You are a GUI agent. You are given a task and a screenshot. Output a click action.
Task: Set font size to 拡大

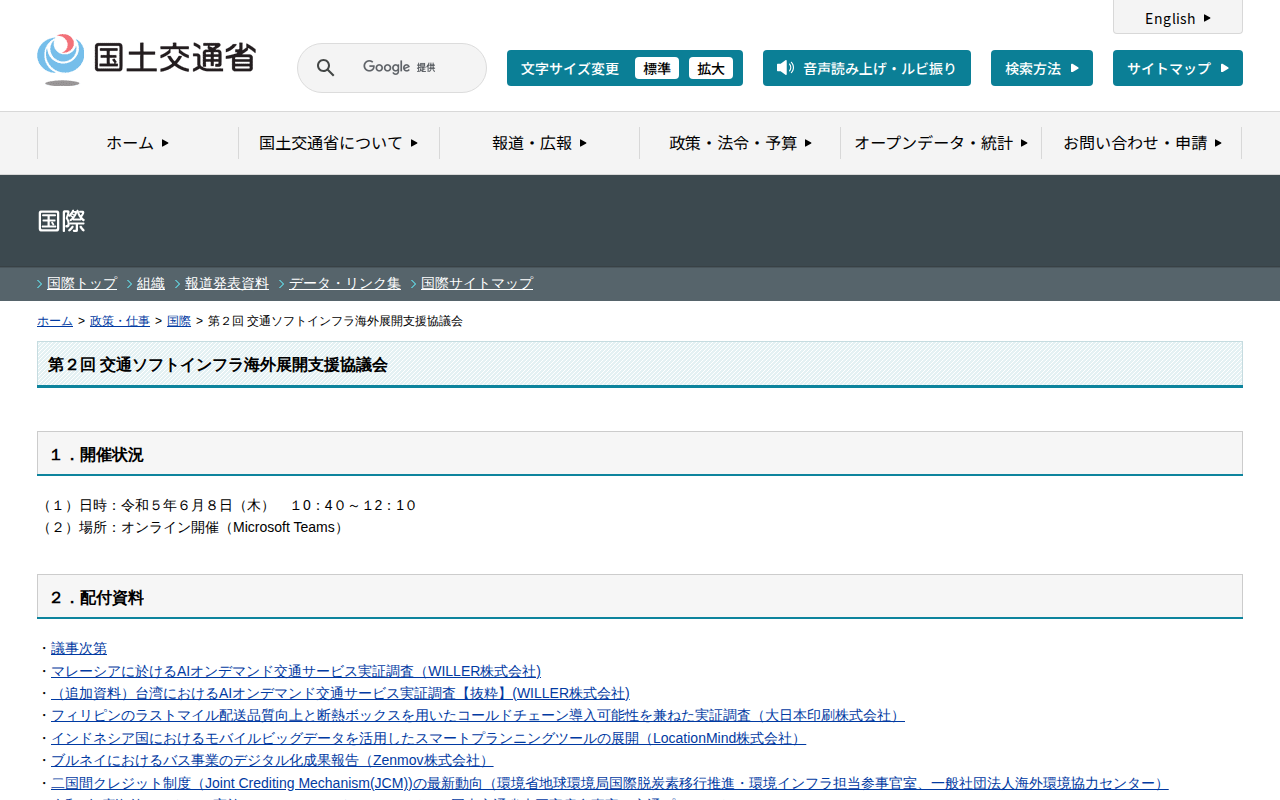pos(711,68)
